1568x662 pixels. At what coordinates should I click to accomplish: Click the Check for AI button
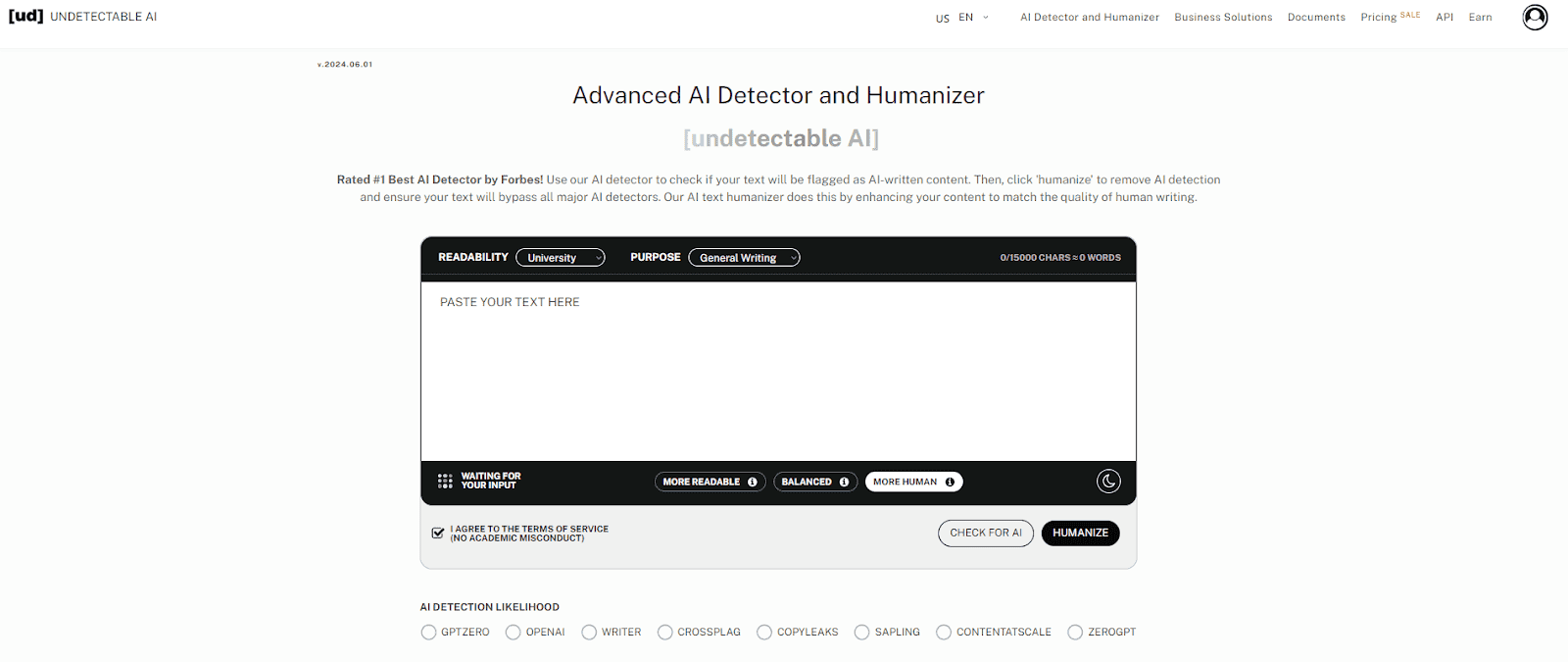click(986, 533)
